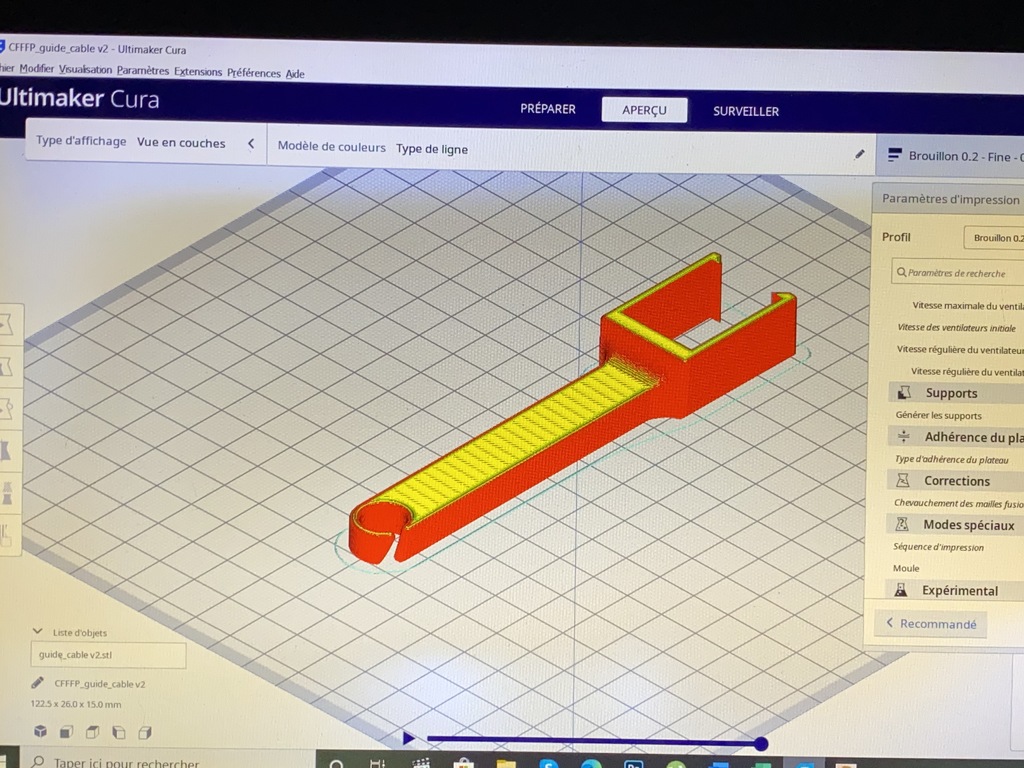The width and height of the screenshot is (1024, 768).
Task: Expand the Corrections settings section
Action: coord(955,481)
